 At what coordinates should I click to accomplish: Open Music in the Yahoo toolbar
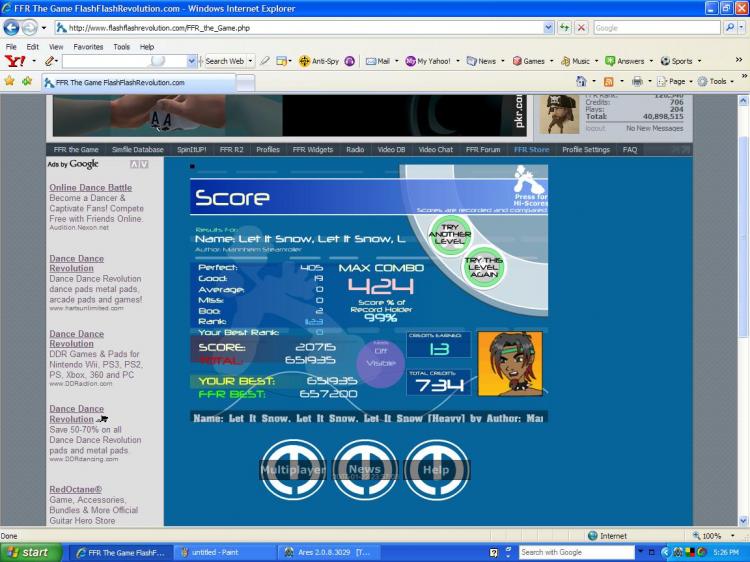575,61
